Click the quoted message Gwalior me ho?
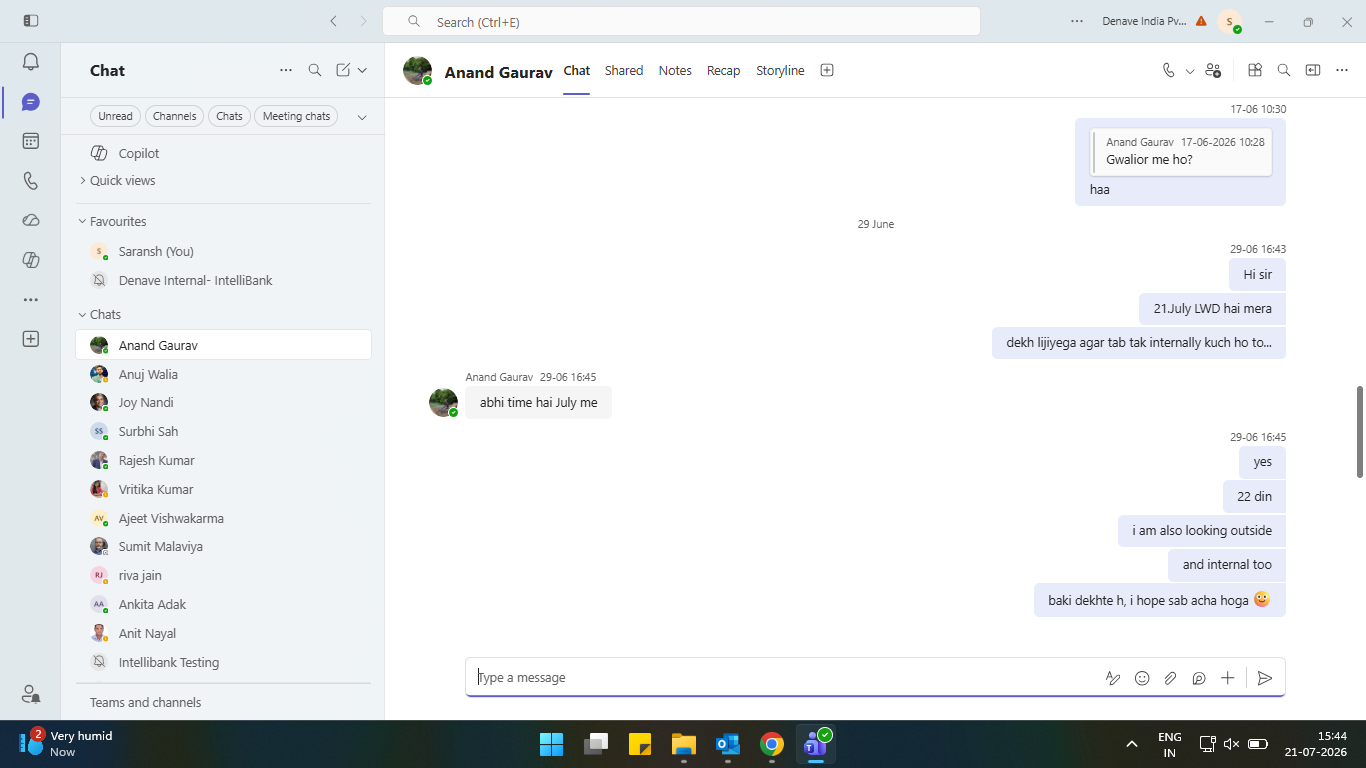 [x=1182, y=152]
